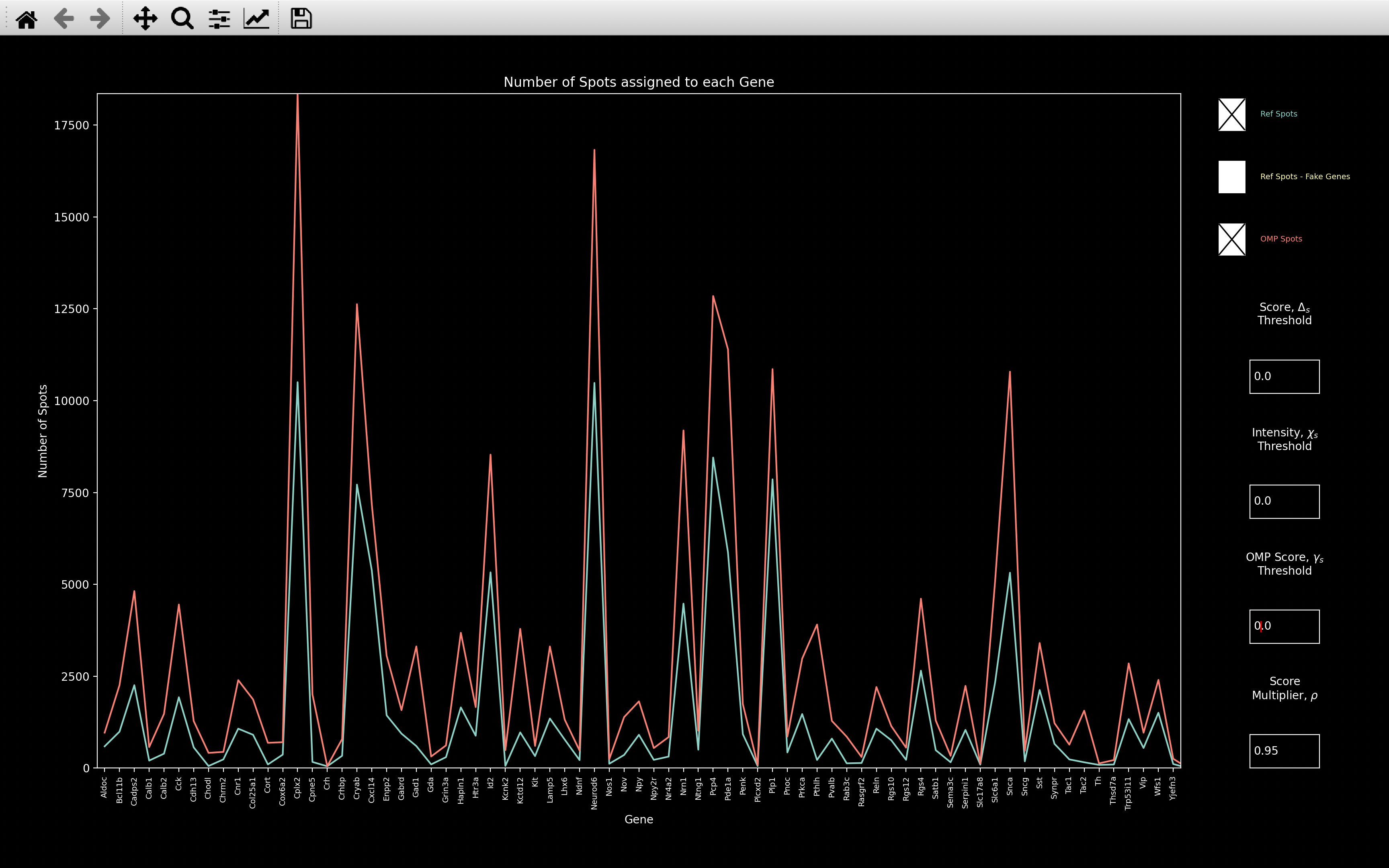Click the 'Cadps2' gene tick label
This screenshot has height=868, width=1389.
point(134,791)
